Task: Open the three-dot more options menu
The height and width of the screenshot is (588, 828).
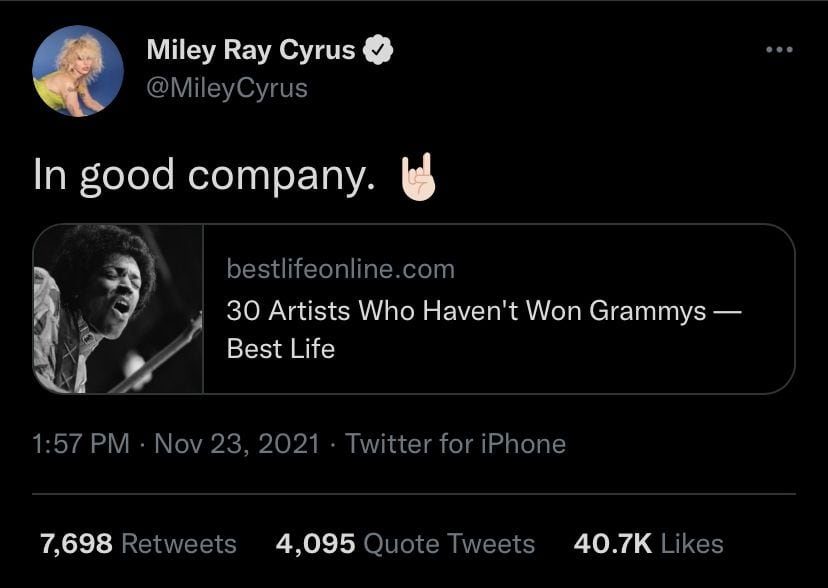Action: coord(777,48)
